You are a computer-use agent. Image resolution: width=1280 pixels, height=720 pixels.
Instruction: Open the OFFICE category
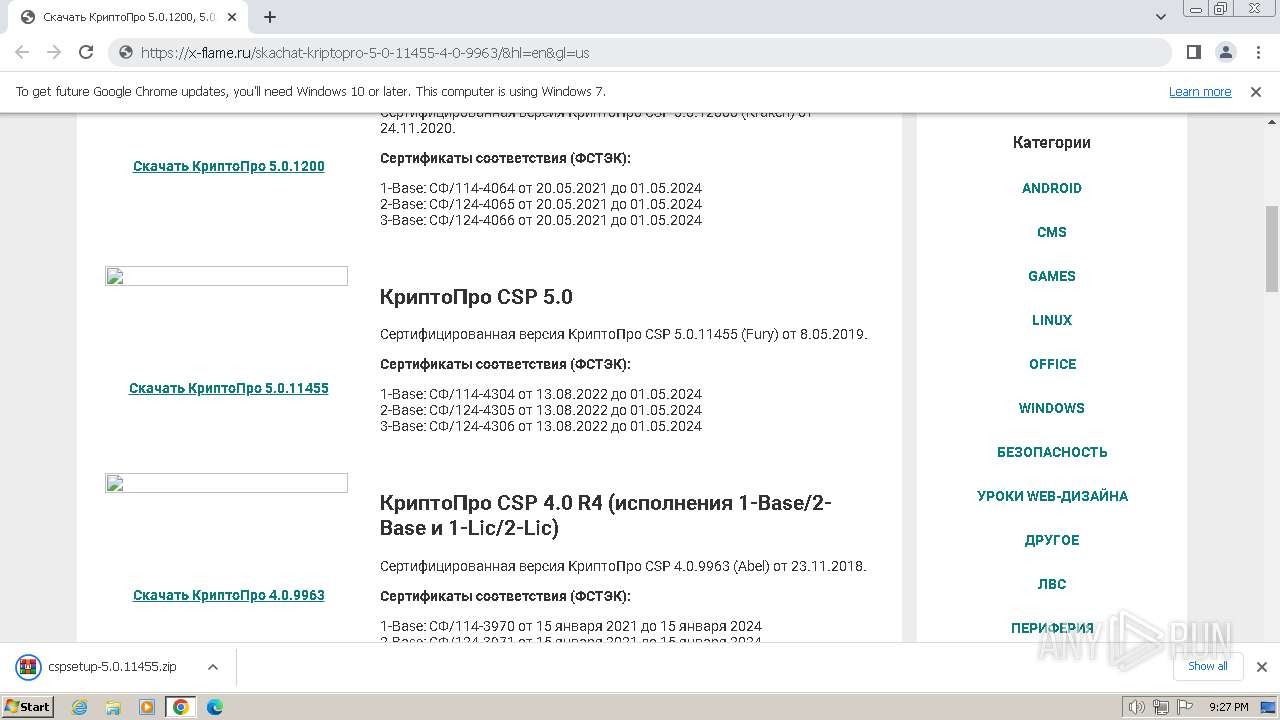[1052, 364]
